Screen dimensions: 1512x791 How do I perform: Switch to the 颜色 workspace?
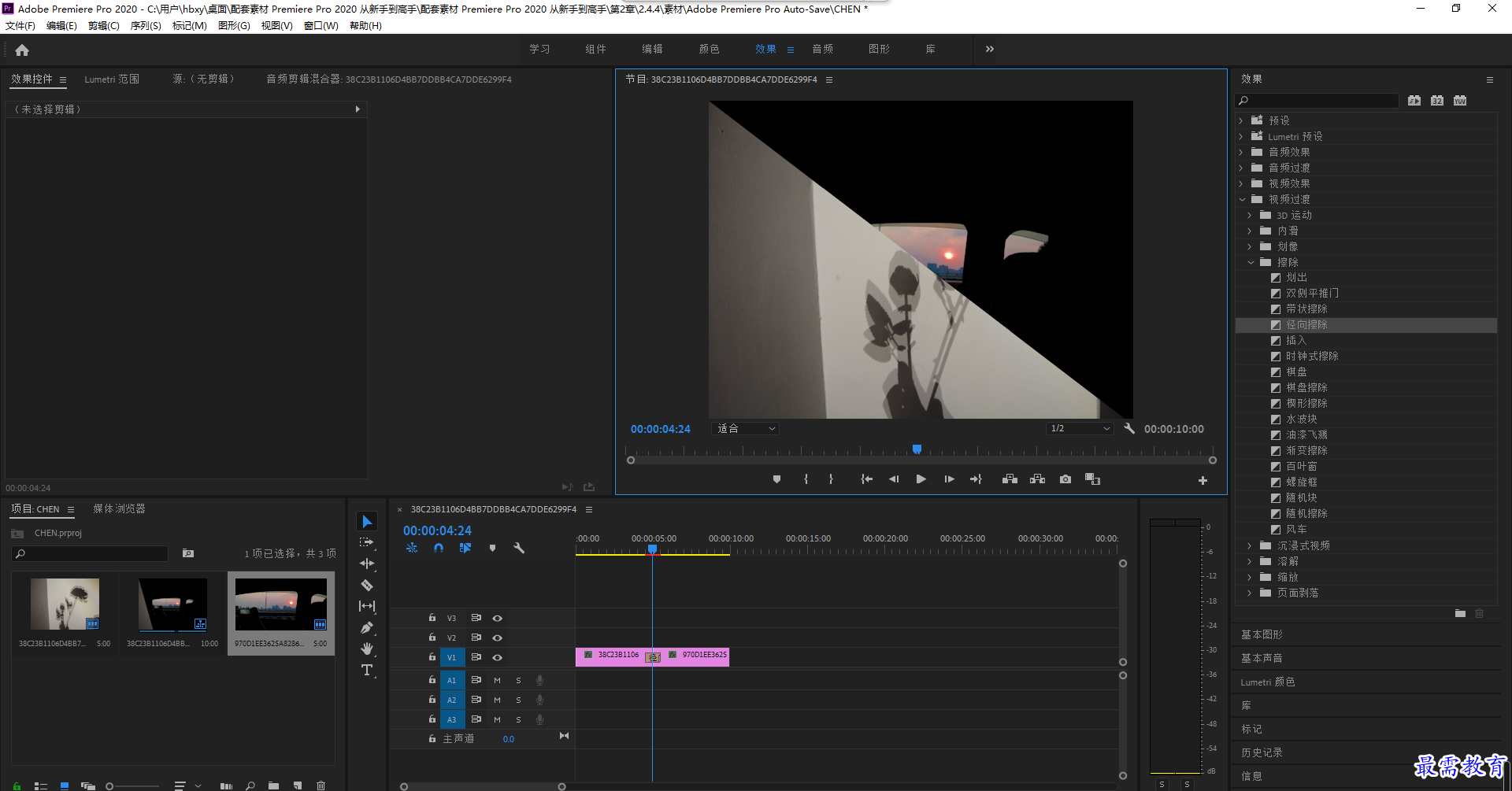709,49
